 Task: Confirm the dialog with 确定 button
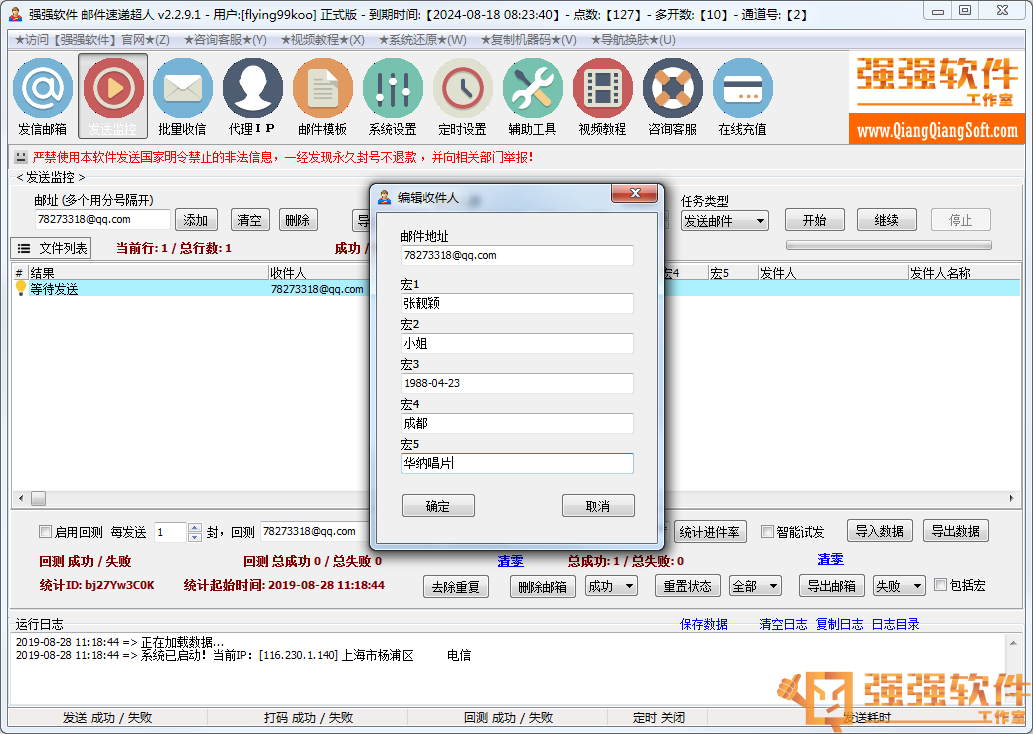438,506
